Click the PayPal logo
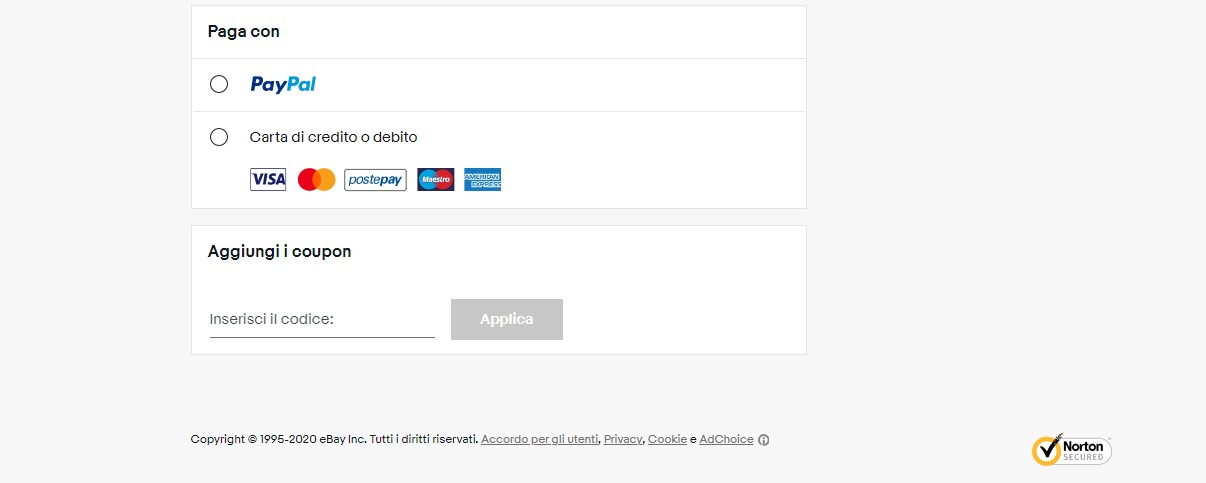 tap(283, 84)
